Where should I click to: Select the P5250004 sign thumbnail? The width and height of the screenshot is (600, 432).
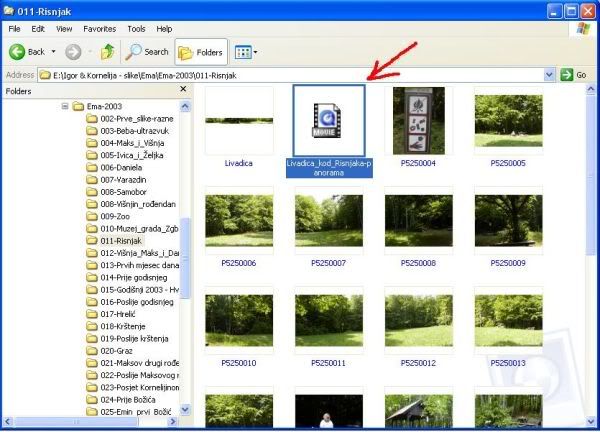point(419,121)
